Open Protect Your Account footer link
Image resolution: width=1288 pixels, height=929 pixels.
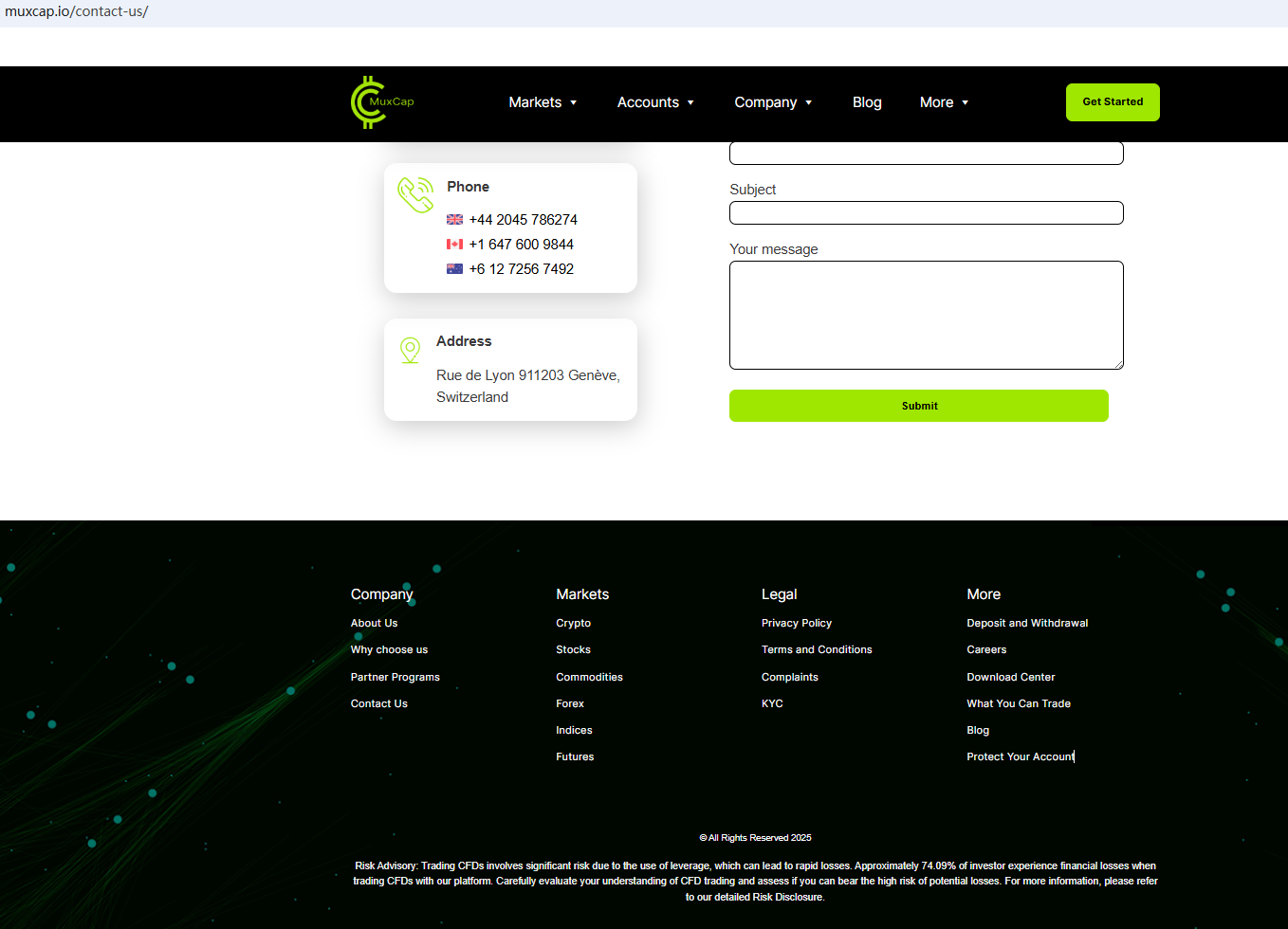[1021, 756]
